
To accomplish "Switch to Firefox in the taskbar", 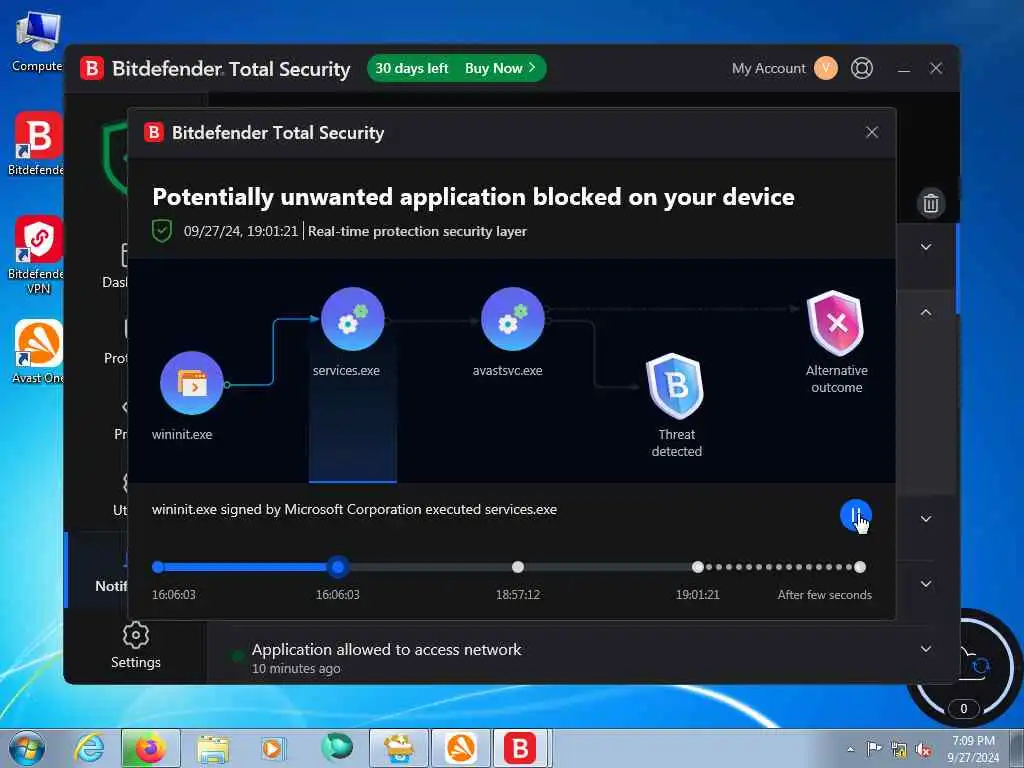I will [x=151, y=748].
